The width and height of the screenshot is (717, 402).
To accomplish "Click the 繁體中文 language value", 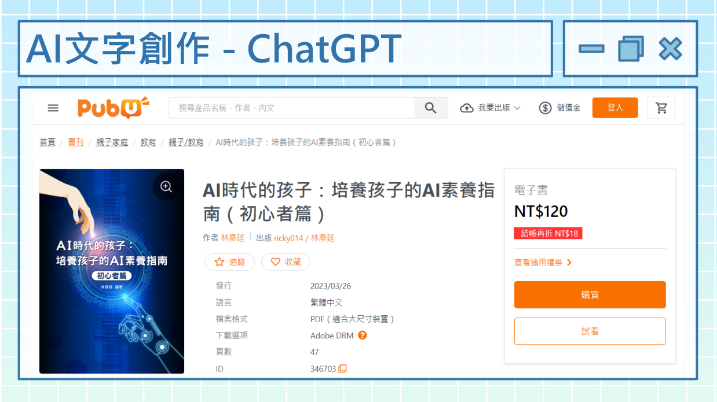I will 326,302.
